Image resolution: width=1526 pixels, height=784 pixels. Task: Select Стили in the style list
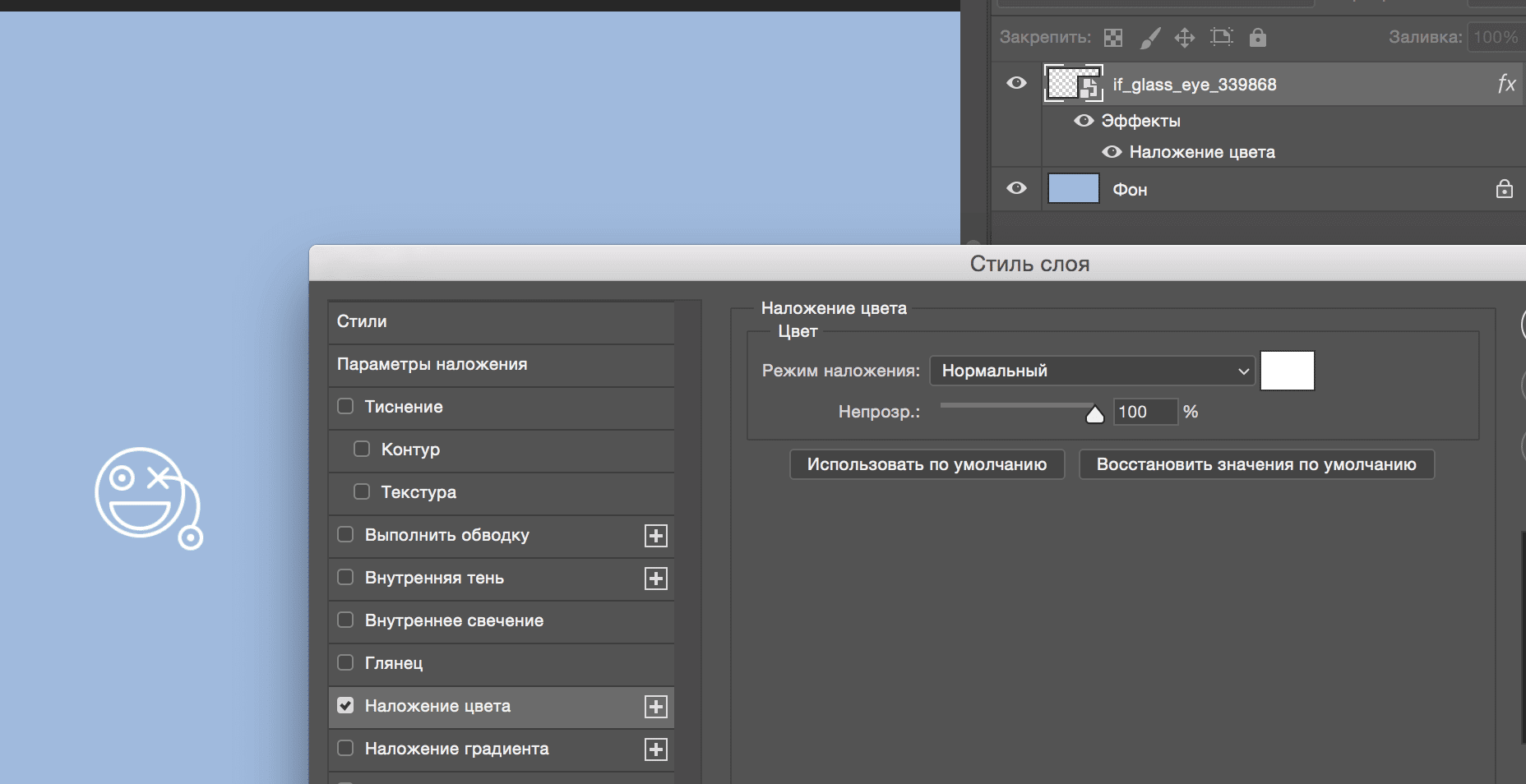(501, 321)
